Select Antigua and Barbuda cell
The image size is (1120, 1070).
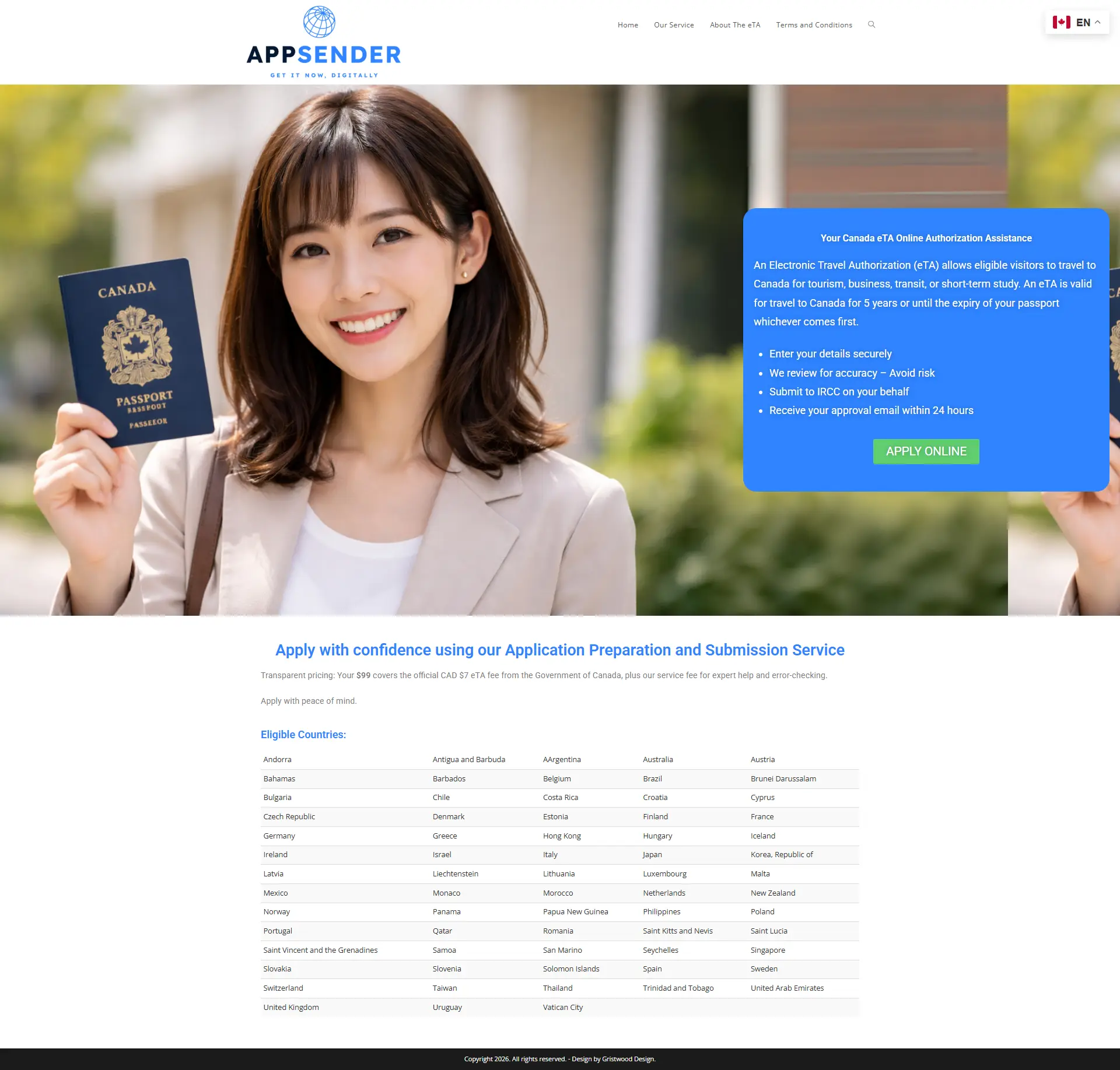[469, 760]
